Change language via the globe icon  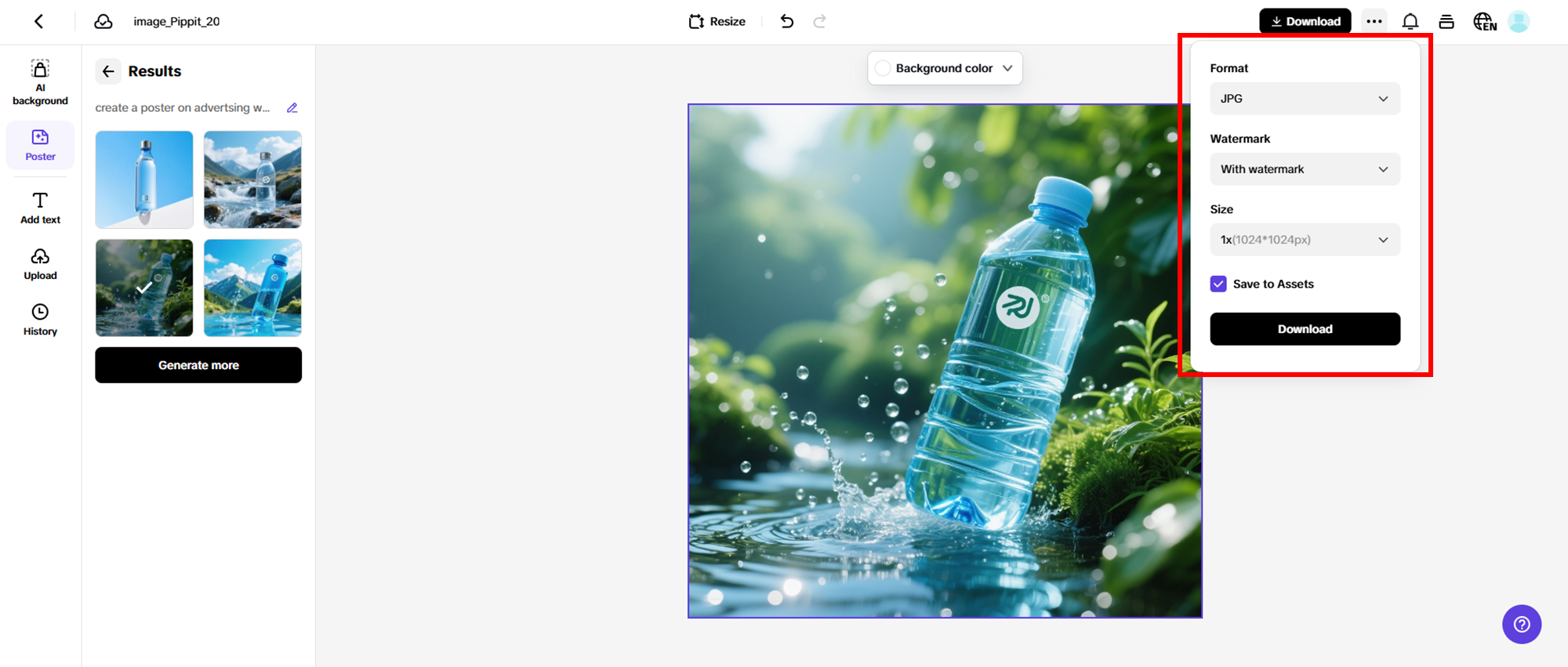pos(1485,21)
